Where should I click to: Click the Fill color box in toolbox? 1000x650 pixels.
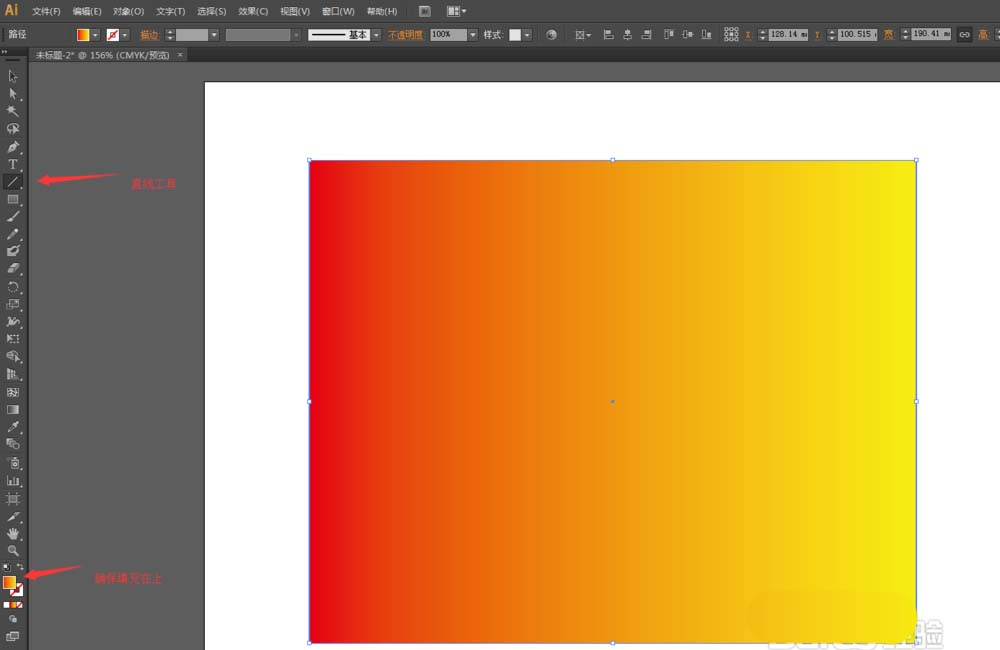[9, 582]
